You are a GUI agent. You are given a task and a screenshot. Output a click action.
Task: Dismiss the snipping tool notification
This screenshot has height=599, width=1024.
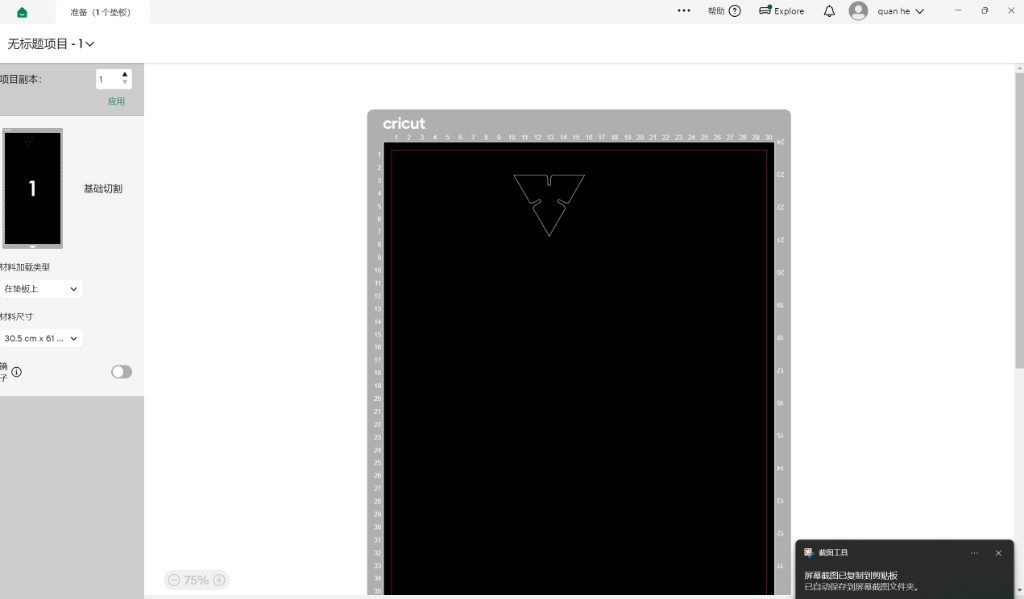pos(998,553)
